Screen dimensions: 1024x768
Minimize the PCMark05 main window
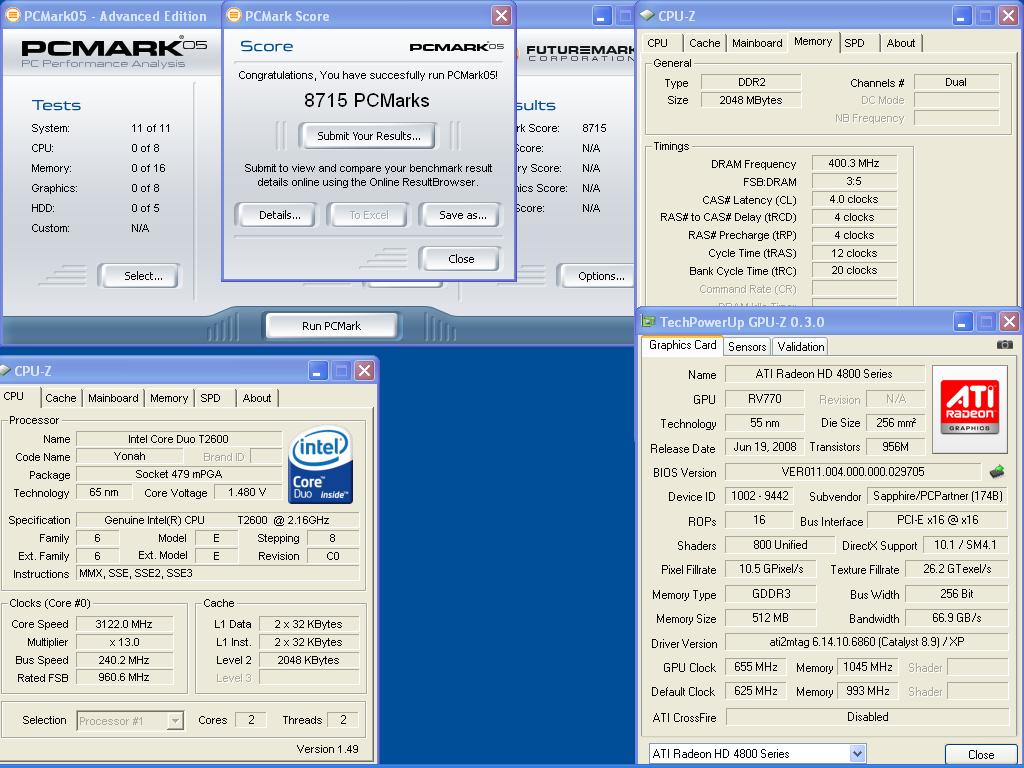[601, 16]
